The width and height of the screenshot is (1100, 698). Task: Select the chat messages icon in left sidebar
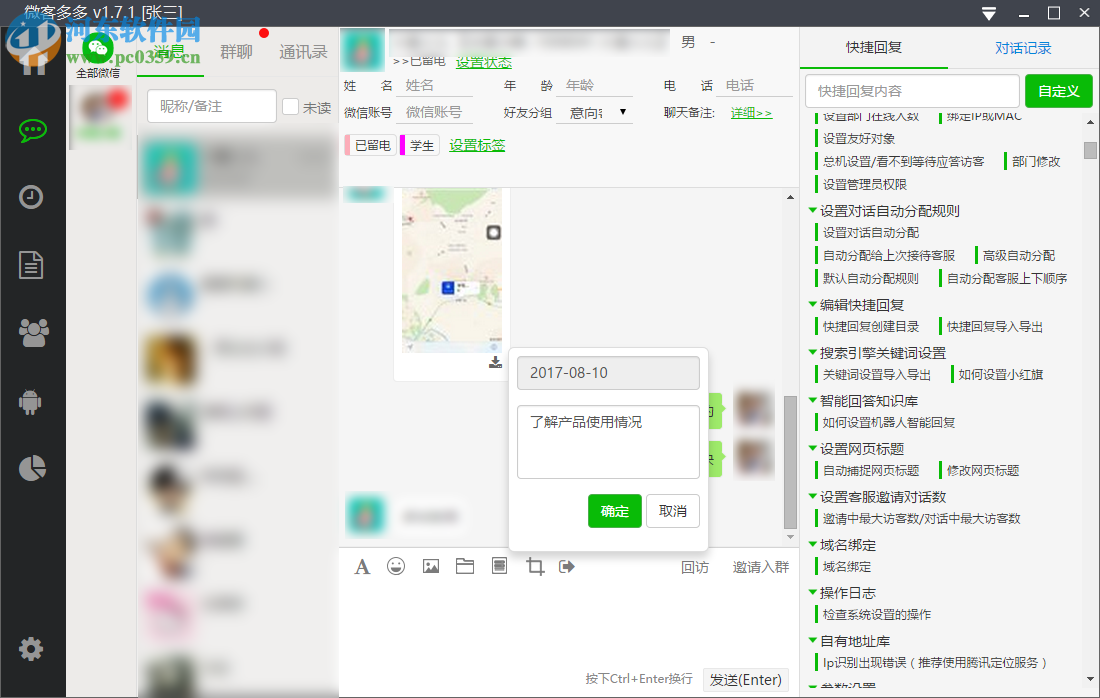click(x=32, y=129)
